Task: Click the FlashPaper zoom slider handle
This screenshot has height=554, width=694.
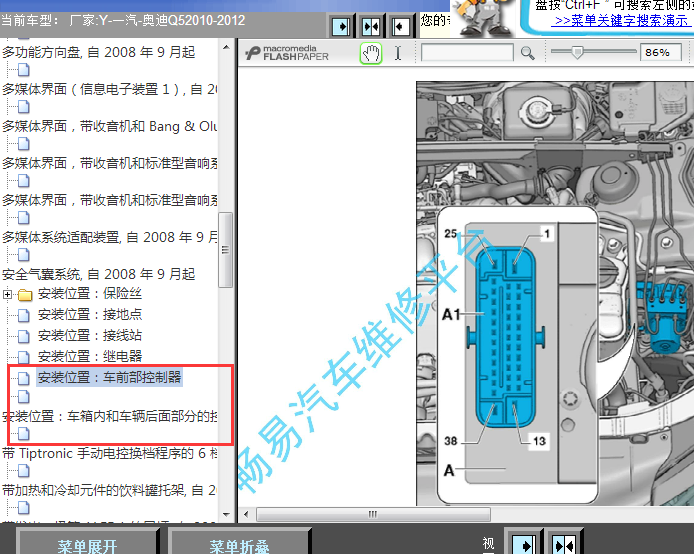Action: [x=577, y=52]
